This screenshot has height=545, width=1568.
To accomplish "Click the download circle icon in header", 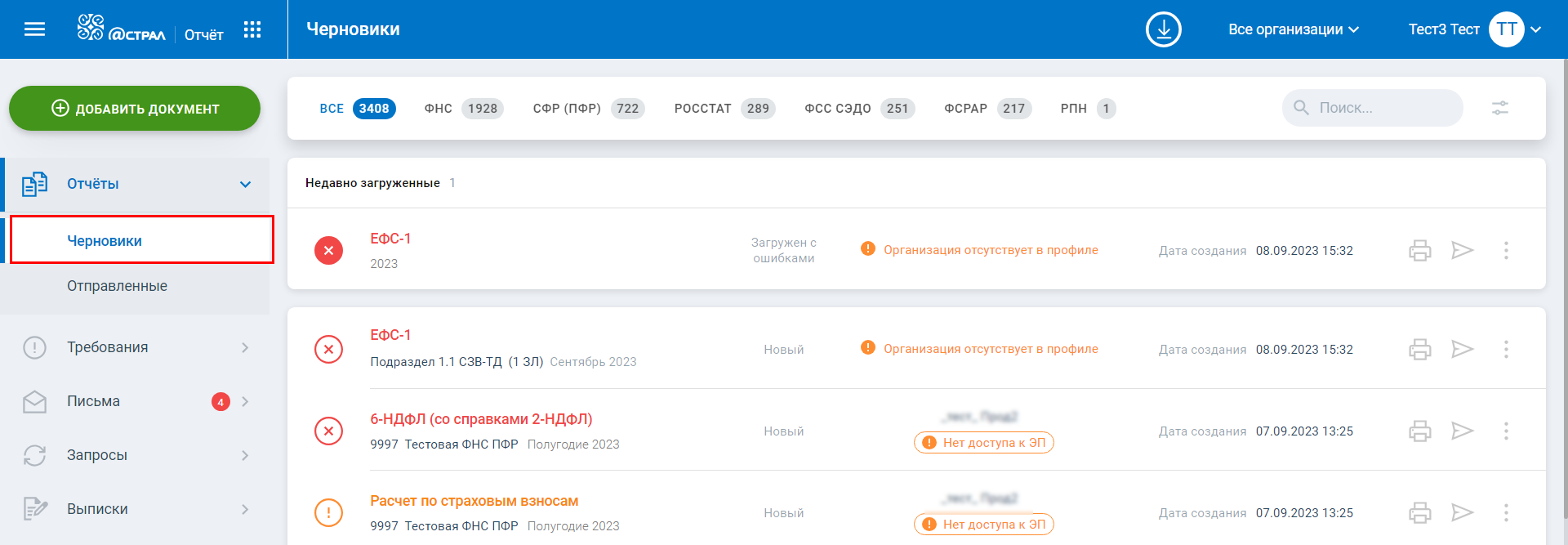I will (x=1163, y=29).
